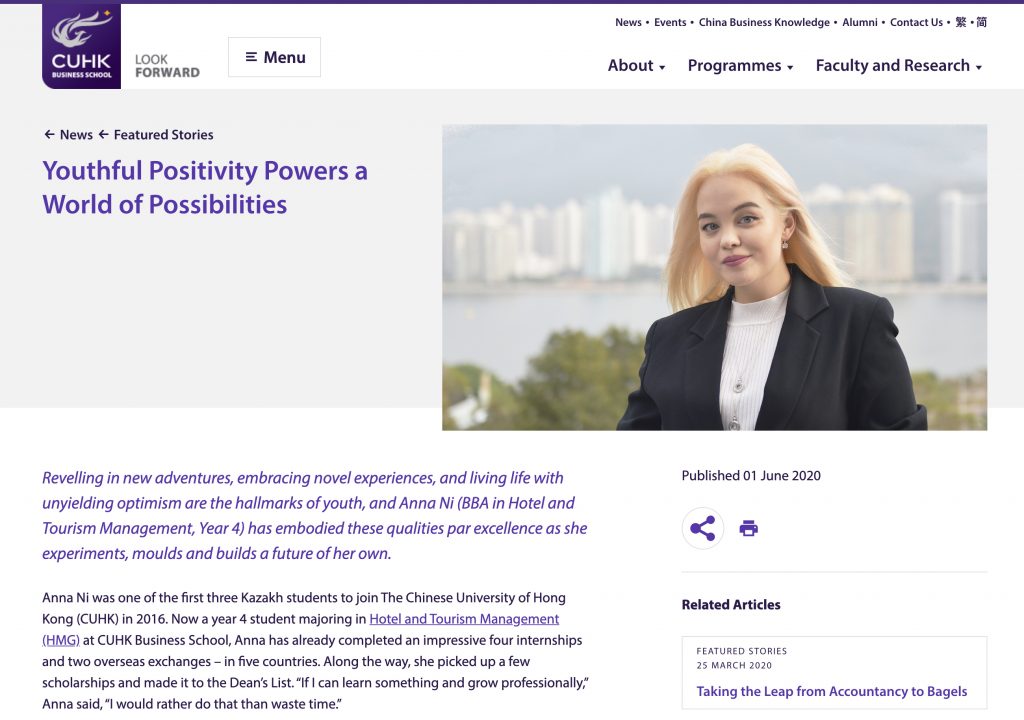The height and width of the screenshot is (720, 1024).
Task: Switch site language to 简 (Simplified Chinese)
Action: coord(981,22)
